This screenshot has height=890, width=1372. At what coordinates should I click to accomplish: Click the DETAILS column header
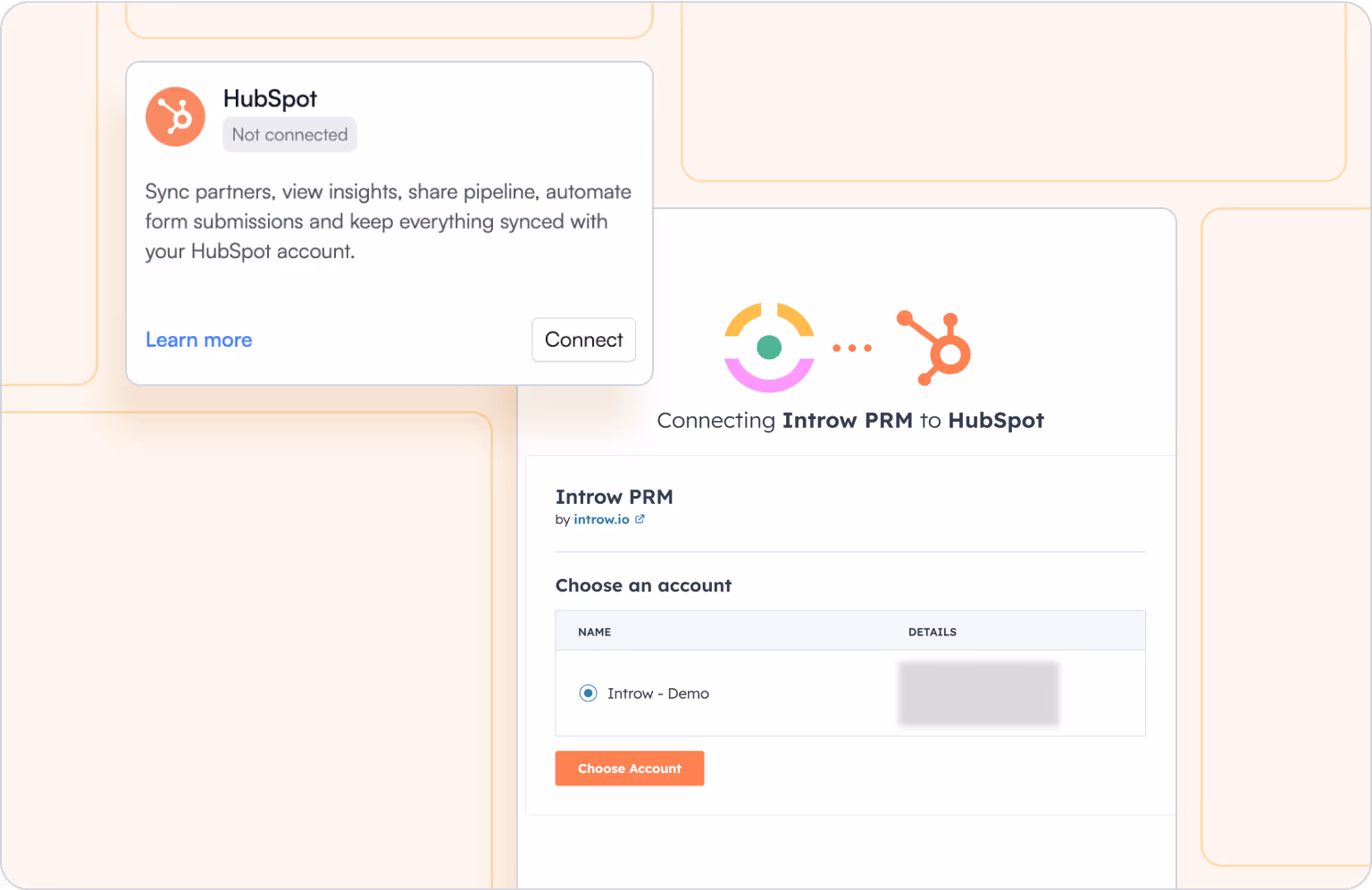click(933, 632)
